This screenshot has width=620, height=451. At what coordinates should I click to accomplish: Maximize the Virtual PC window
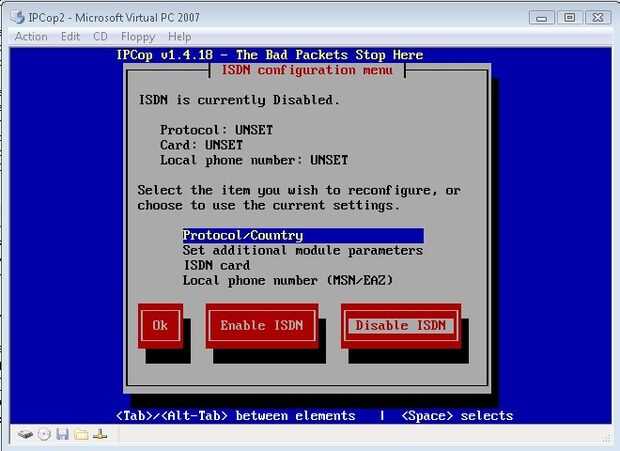[569, 17]
